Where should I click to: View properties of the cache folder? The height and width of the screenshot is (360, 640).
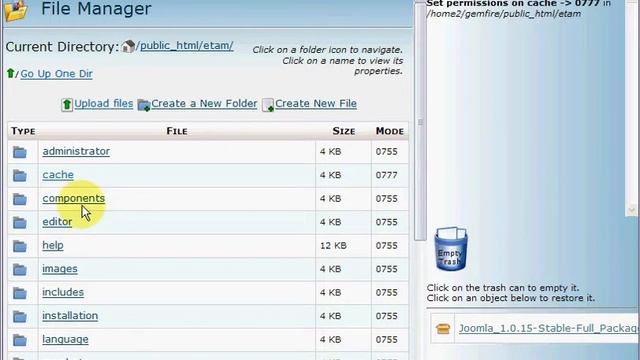58,175
